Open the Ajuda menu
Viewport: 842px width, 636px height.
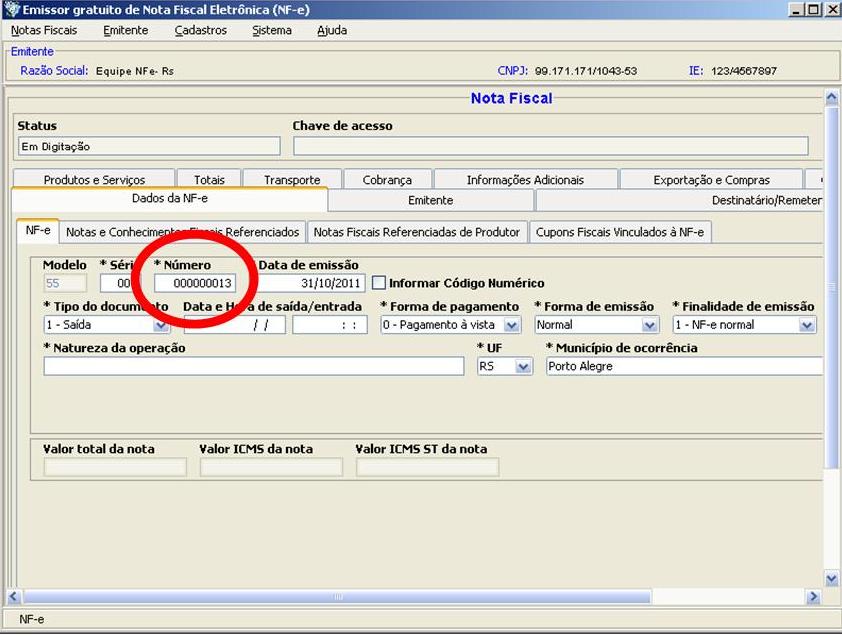(x=332, y=31)
